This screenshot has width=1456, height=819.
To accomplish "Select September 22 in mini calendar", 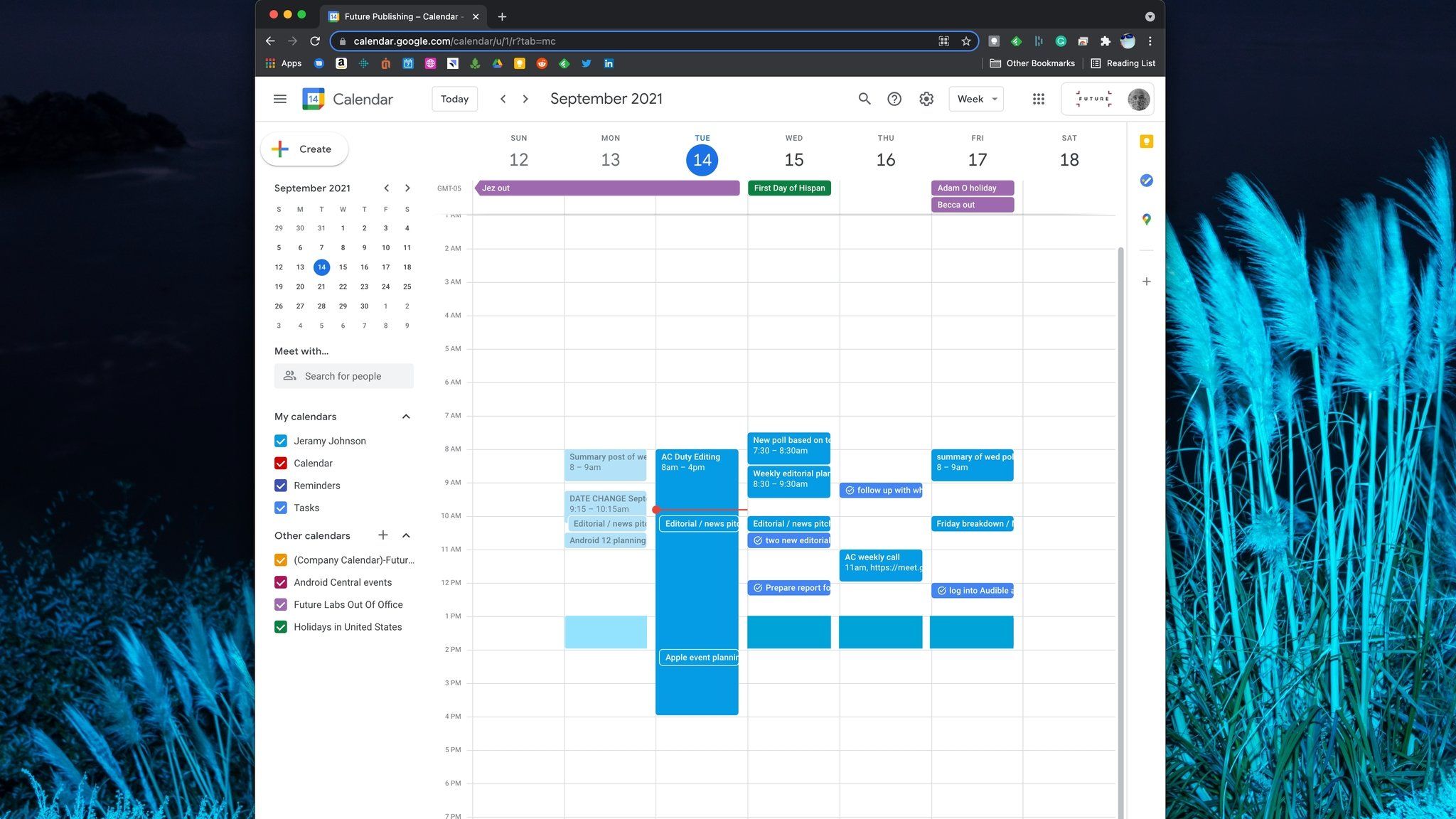I will (x=343, y=287).
